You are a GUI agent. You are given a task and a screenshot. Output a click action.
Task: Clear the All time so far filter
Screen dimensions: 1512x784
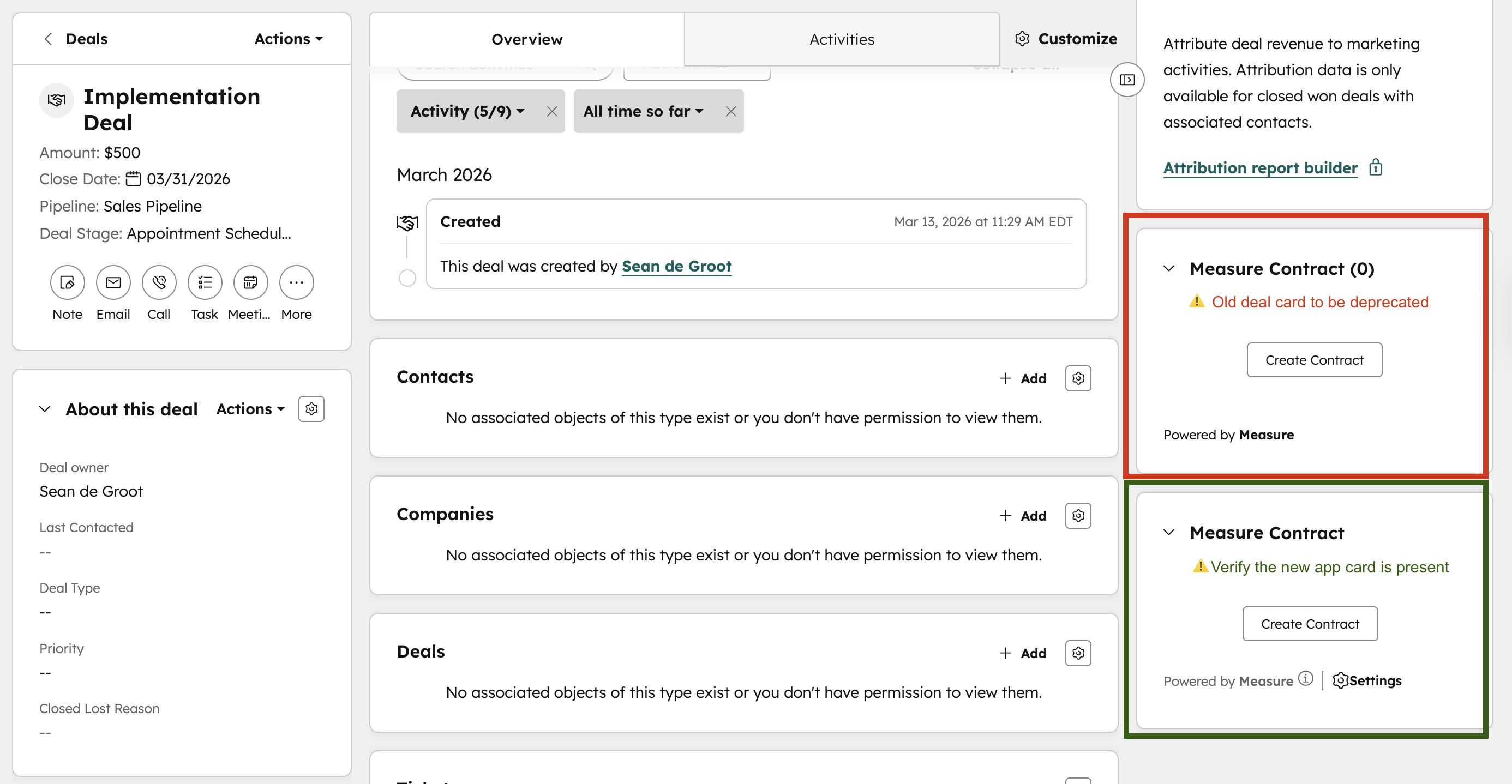coord(730,112)
